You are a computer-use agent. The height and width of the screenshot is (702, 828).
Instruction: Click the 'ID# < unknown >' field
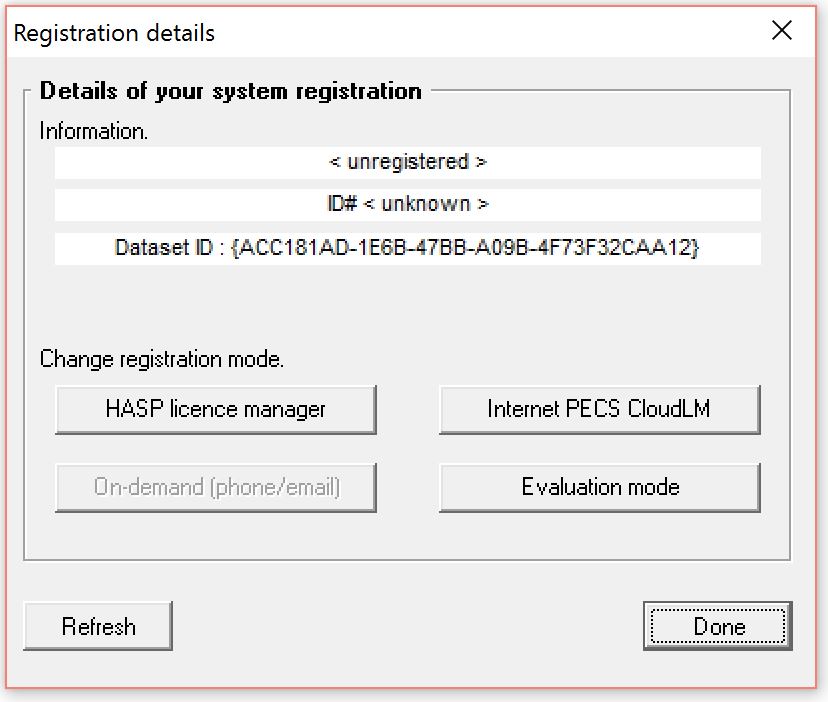407,204
